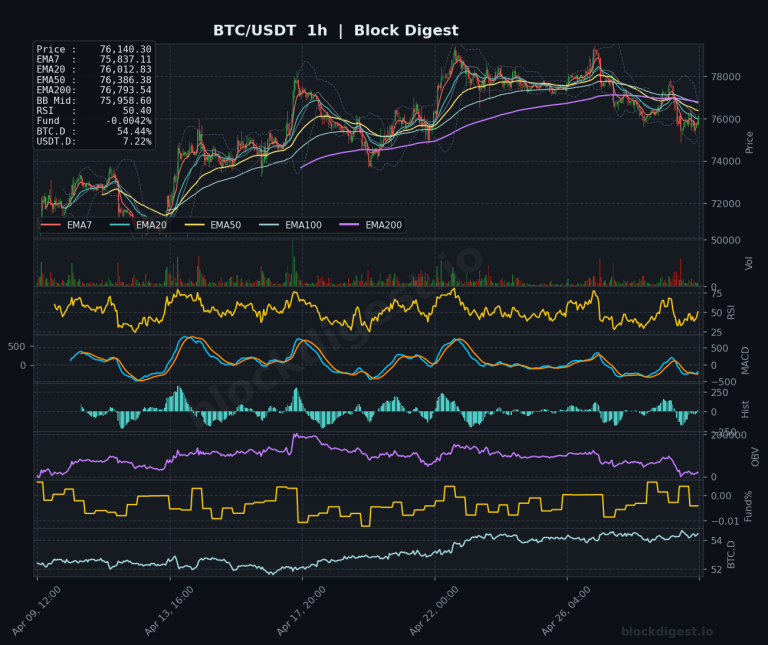Select the EMA20 76,012.83 value row

[94, 70]
